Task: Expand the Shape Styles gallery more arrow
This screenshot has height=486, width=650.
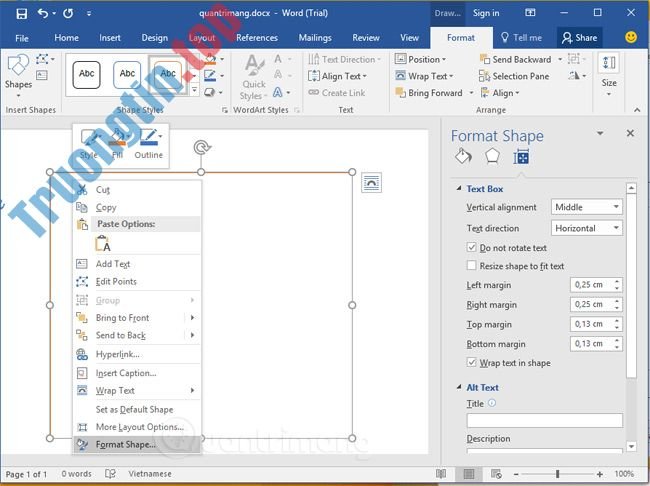Action: [x=194, y=90]
